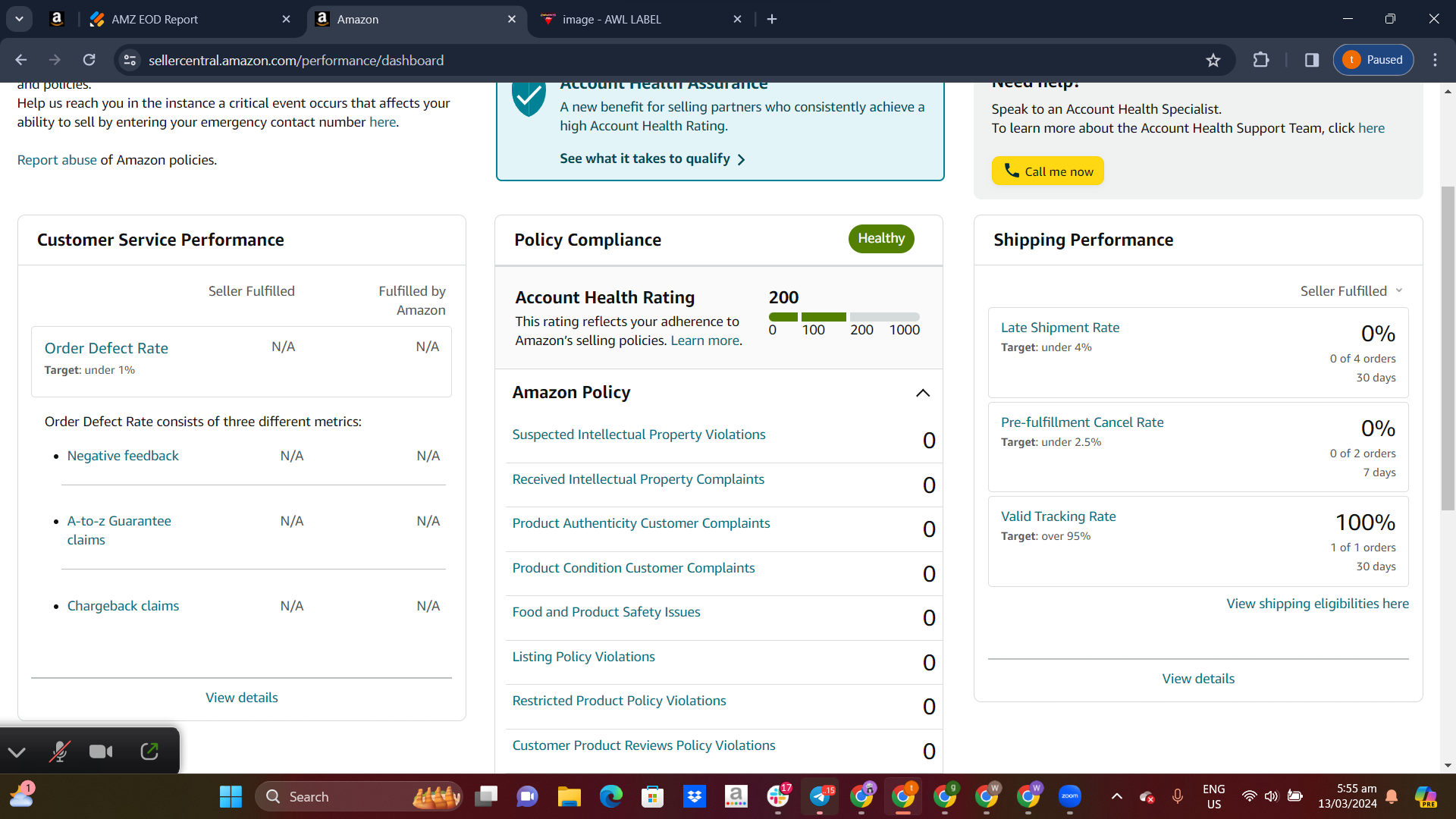Viewport: 1456px width, 819px height.
Task: Open View shipping eligibilities here
Action: coord(1317,604)
